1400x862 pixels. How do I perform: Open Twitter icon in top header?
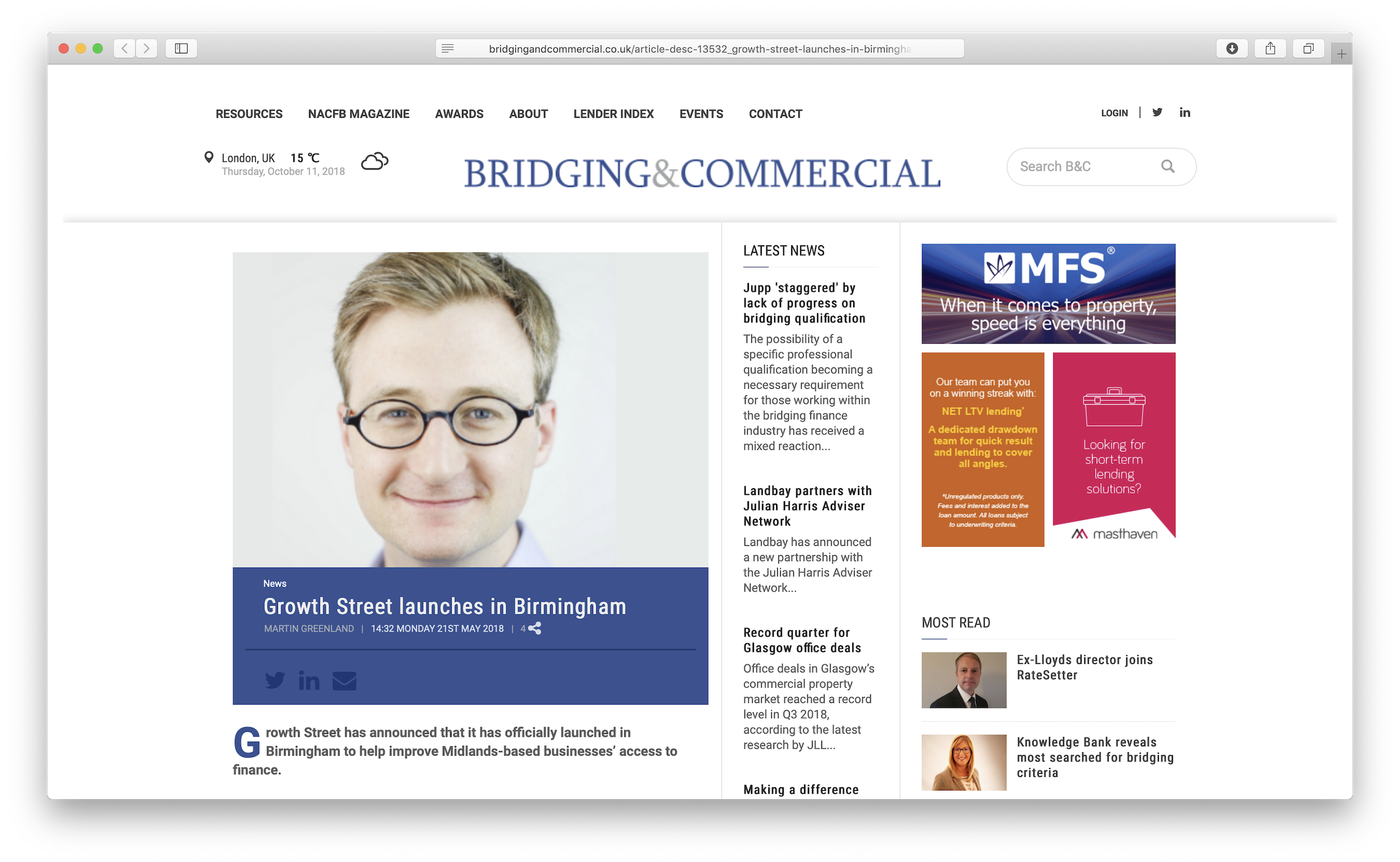[1157, 112]
